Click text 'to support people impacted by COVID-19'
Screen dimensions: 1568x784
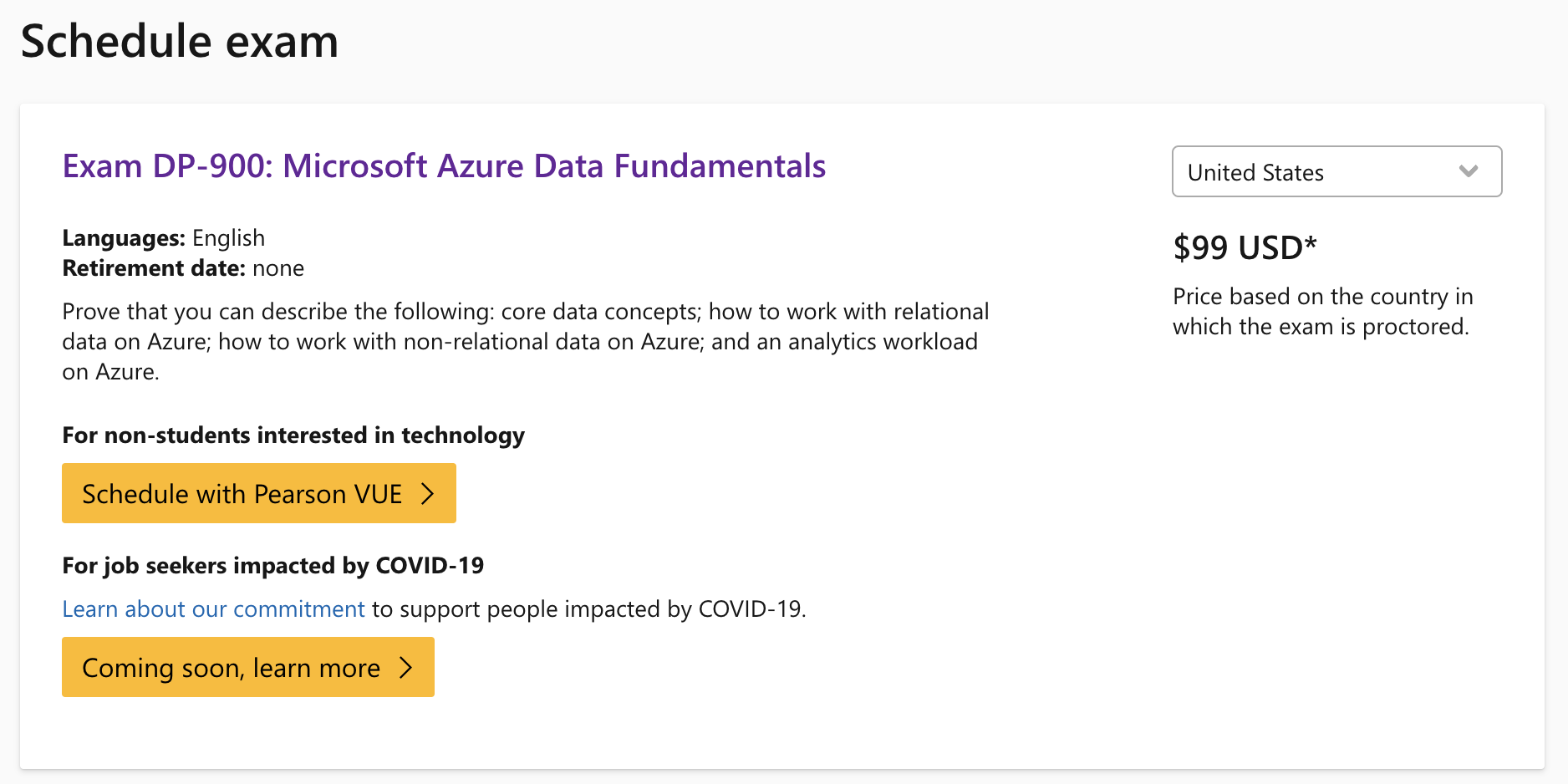pos(588,609)
